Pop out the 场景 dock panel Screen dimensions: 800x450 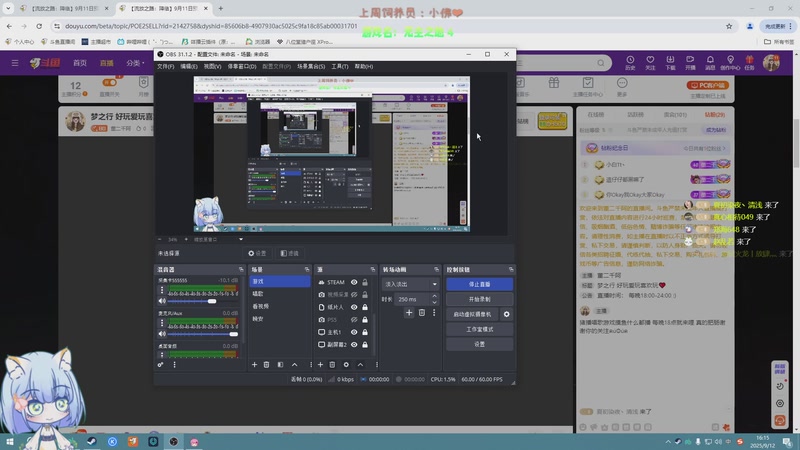[x=307, y=269]
